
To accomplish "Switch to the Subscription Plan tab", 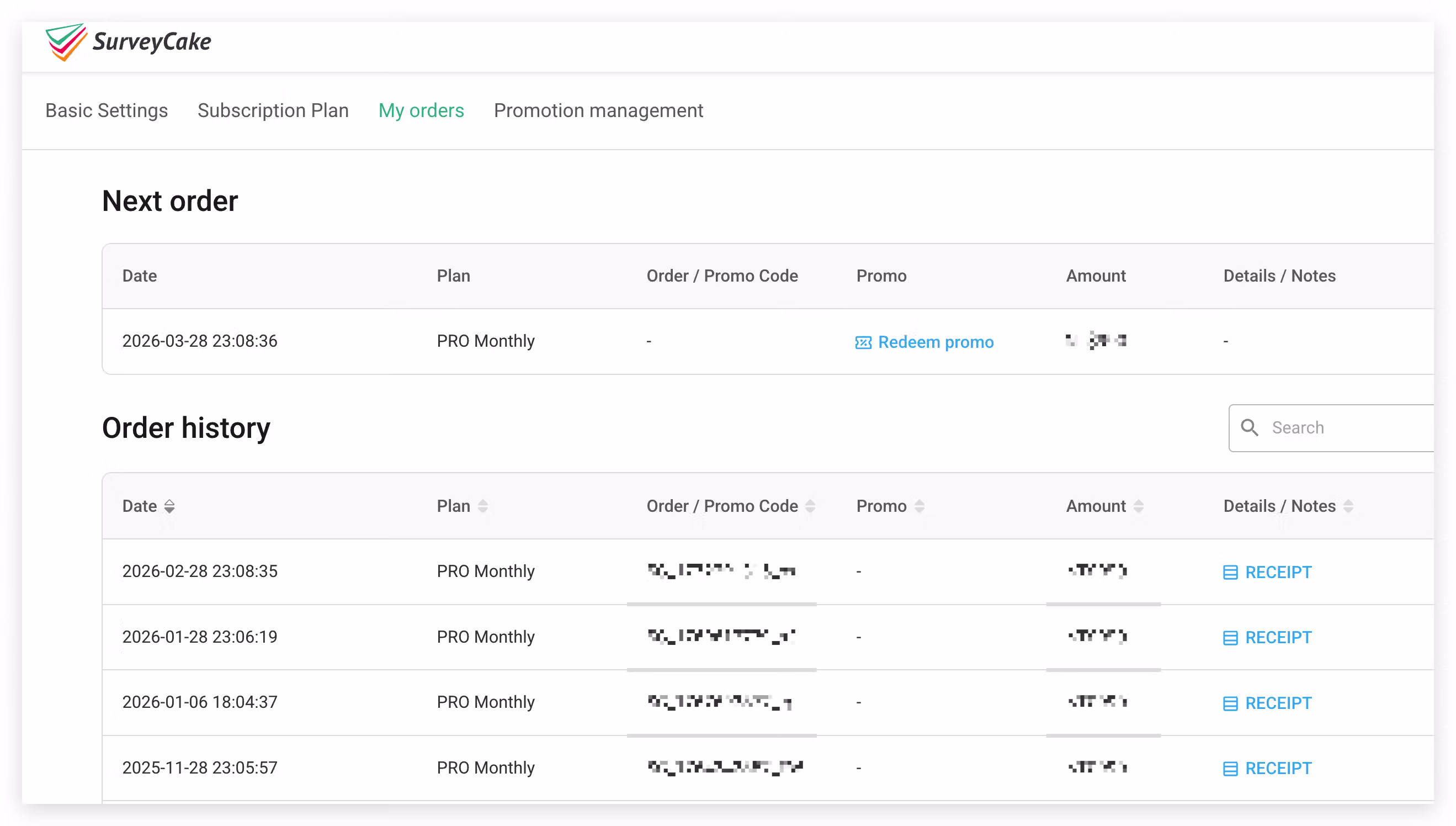I will click(x=273, y=110).
